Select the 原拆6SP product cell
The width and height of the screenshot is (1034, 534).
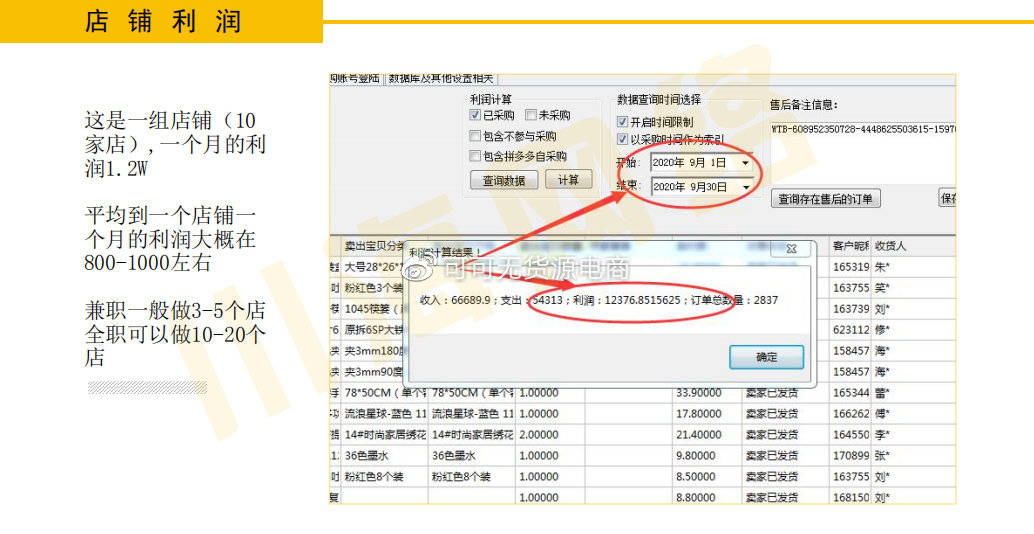point(373,330)
